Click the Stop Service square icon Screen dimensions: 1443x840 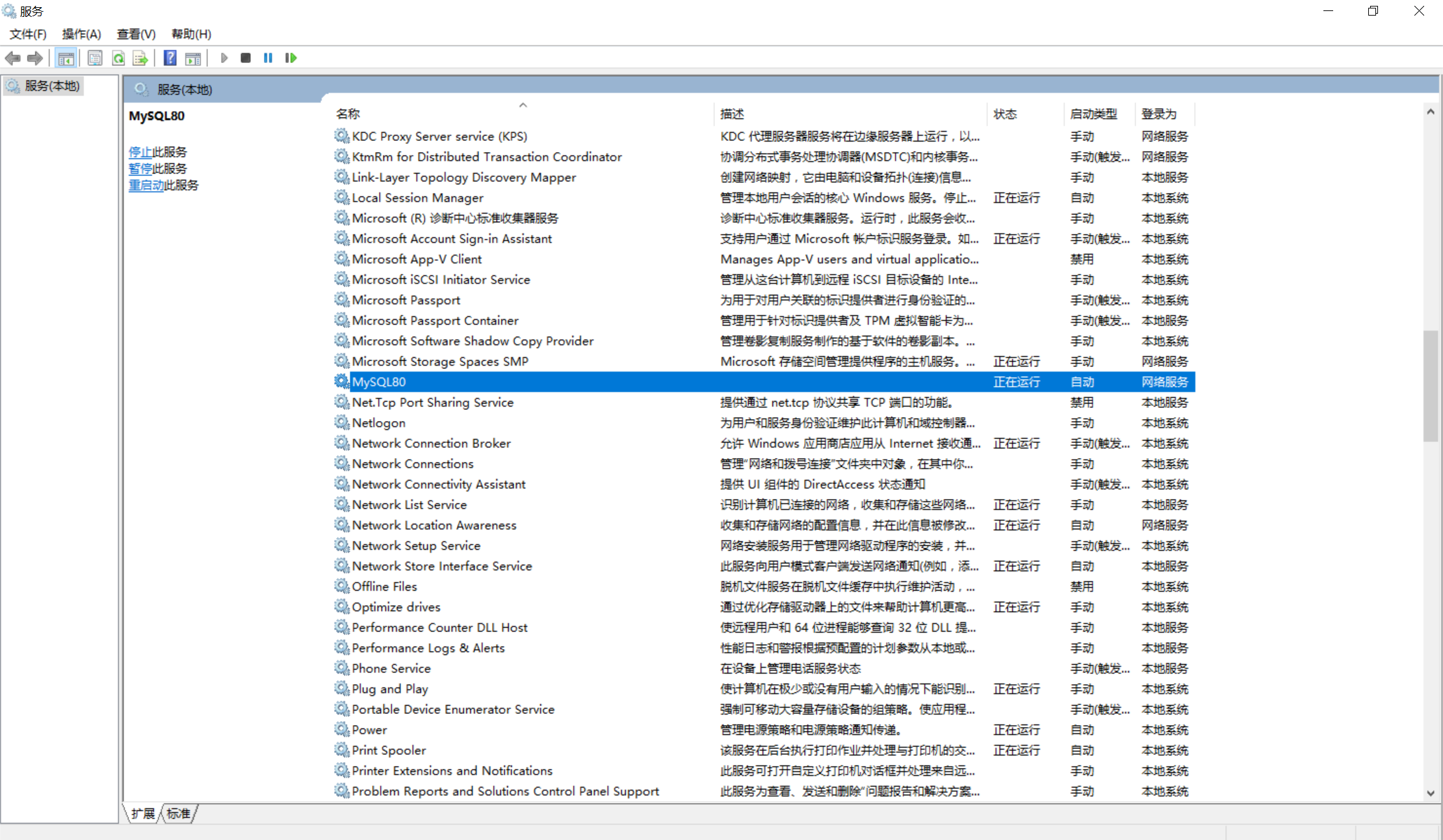tap(246, 58)
